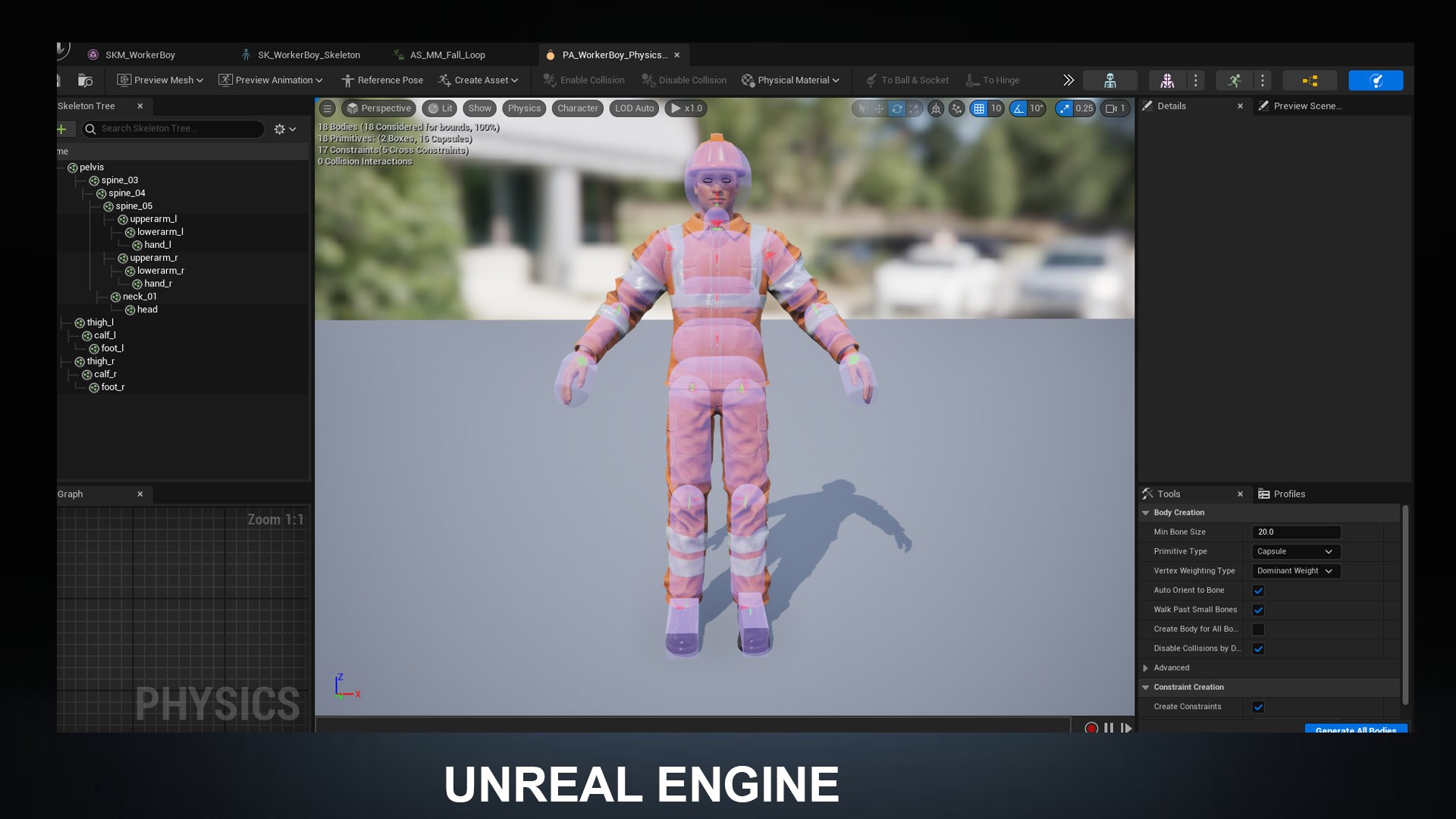This screenshot has width=1456, height=819.
Task: Open the viewport Physics menu
Action: [x=524, y=108]
